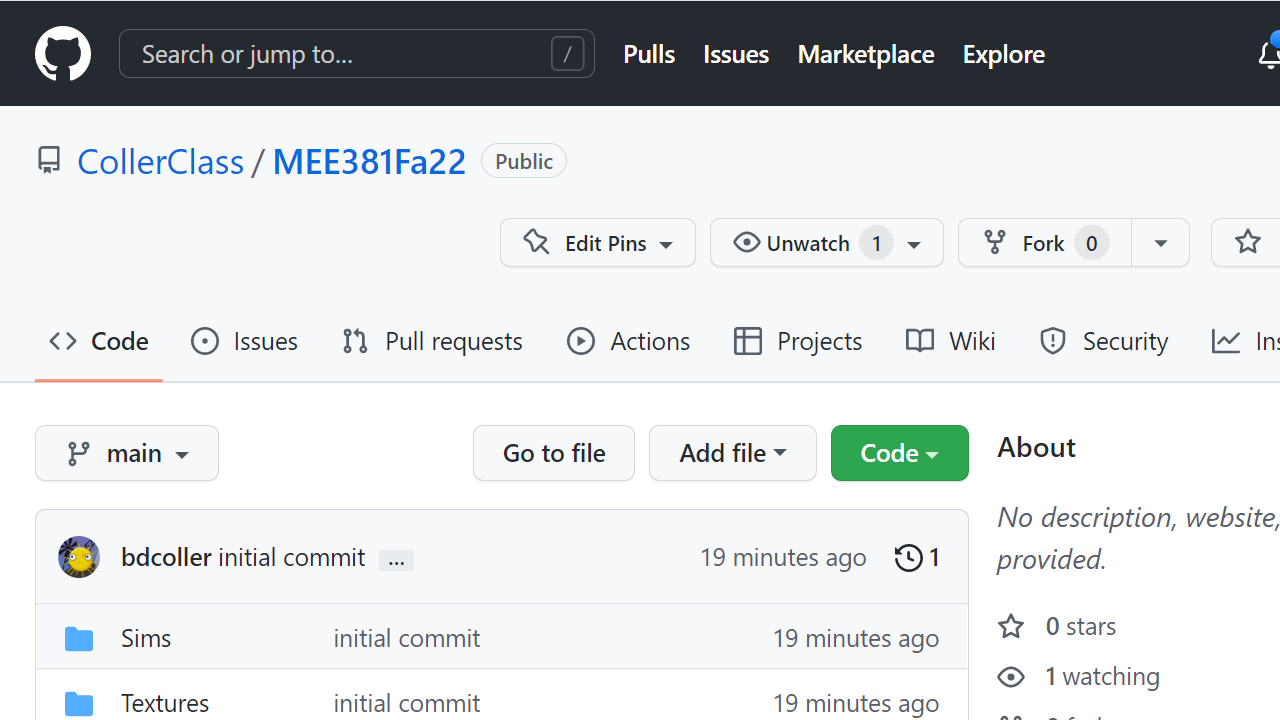Open the Sims folder

click(146, 638)
